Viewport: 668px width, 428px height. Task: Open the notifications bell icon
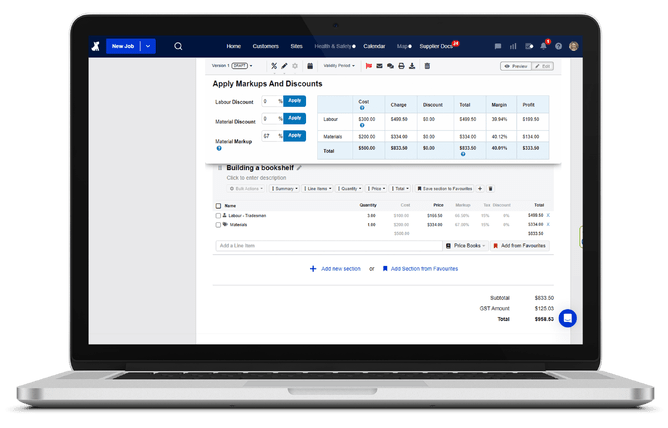(544, 46)
